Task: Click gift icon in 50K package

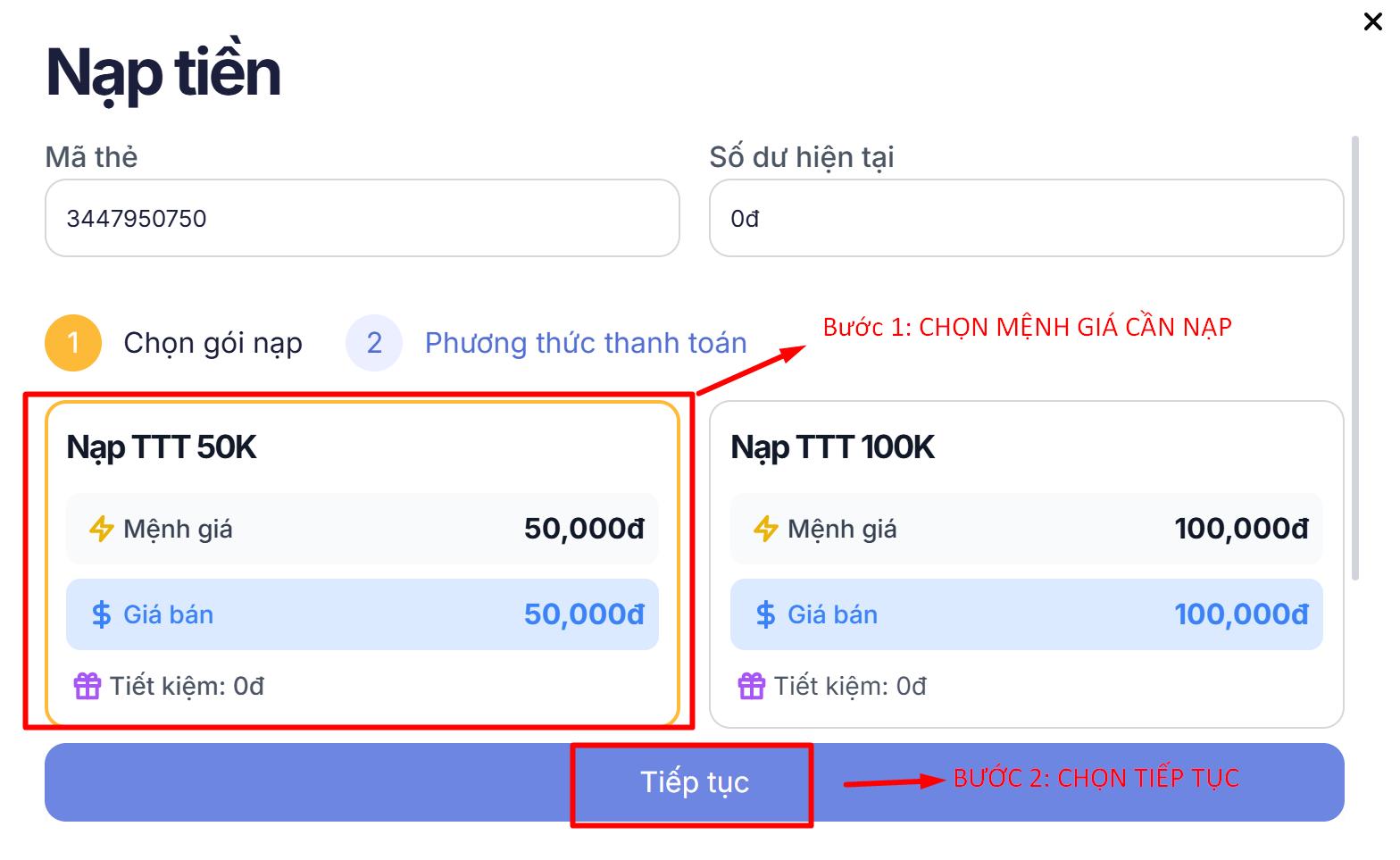Action: pos(87,686)
